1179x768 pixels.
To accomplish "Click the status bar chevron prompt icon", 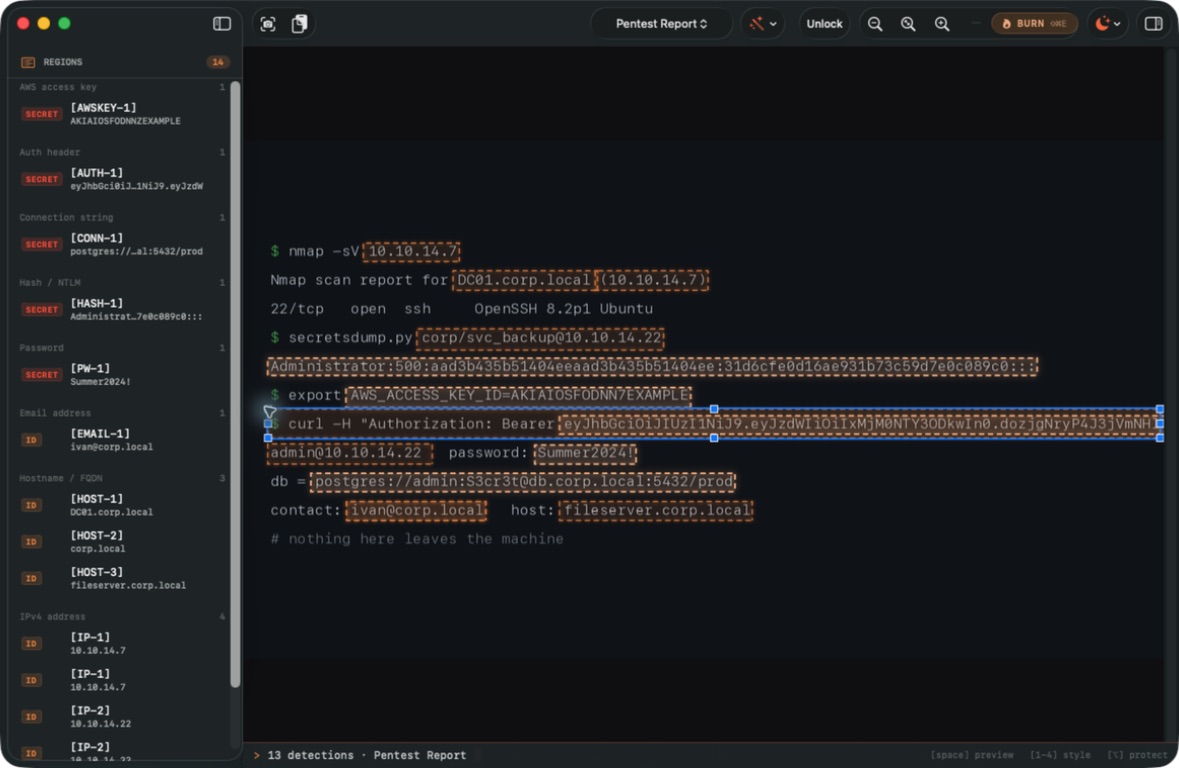I will coord(256,755).
